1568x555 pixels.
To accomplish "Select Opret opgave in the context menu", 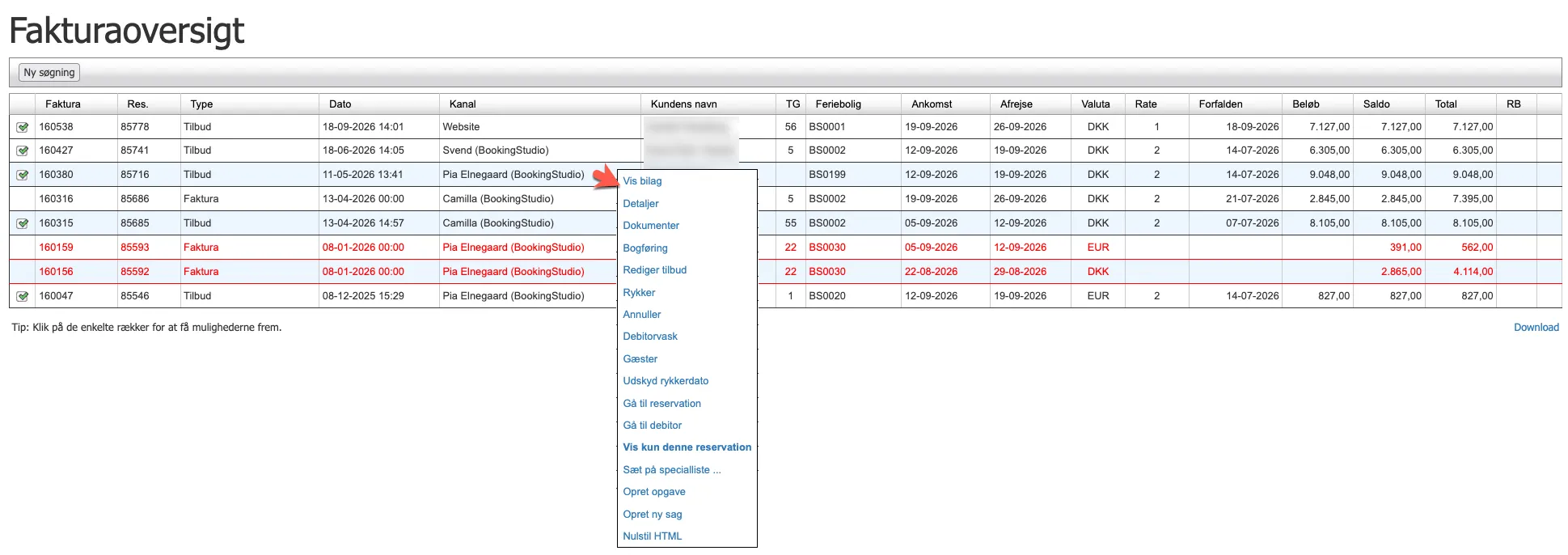I will coord(653,492).
